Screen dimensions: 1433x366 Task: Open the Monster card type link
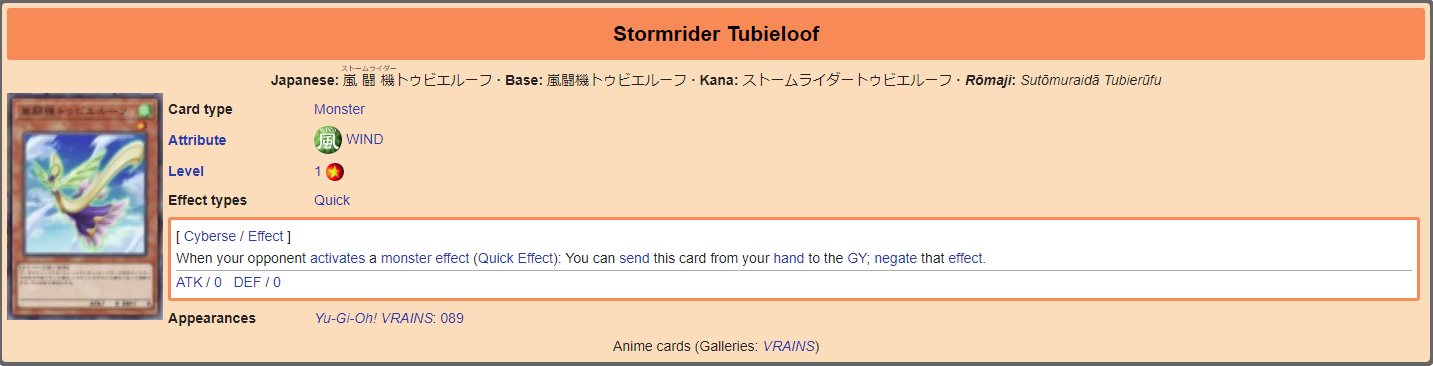(x=339, y=109)
